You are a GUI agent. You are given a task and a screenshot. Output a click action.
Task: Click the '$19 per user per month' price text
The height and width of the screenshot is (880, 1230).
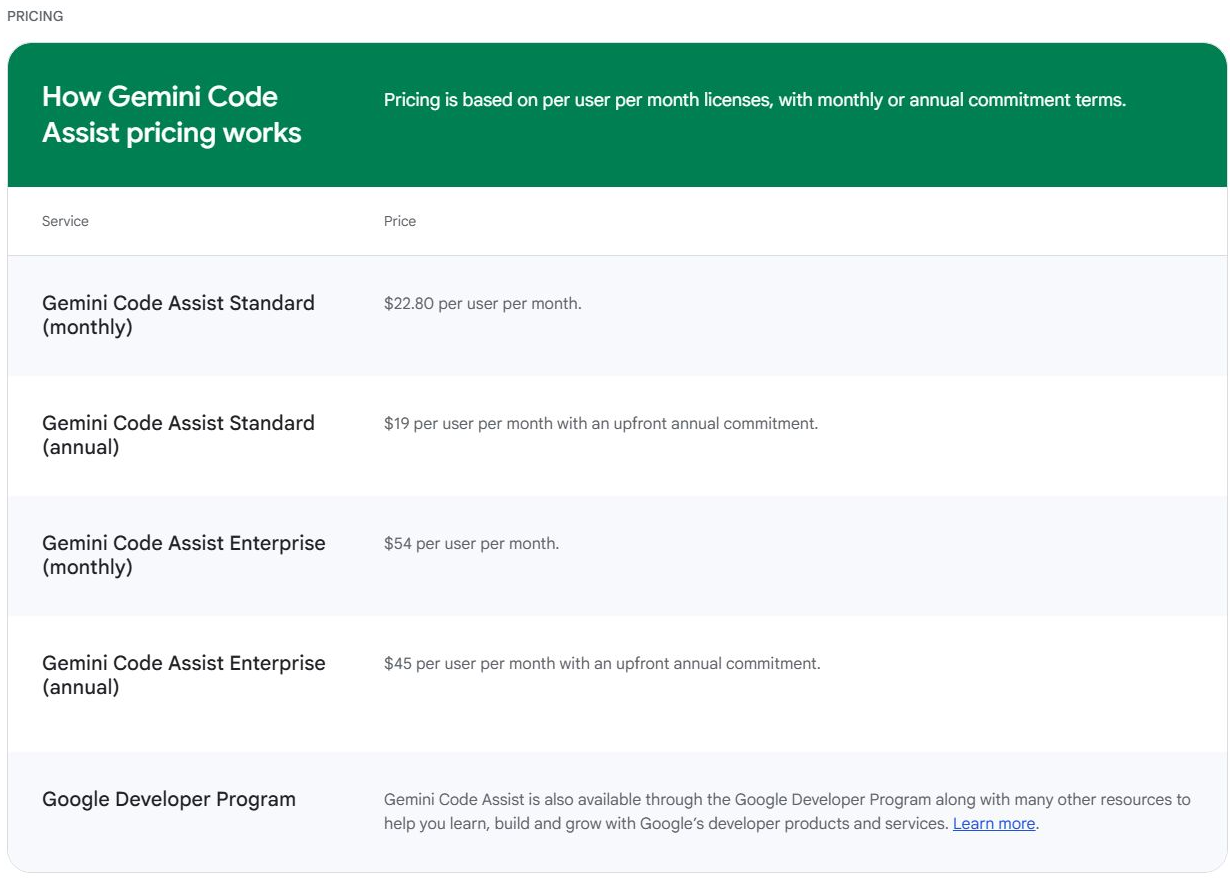601,423
